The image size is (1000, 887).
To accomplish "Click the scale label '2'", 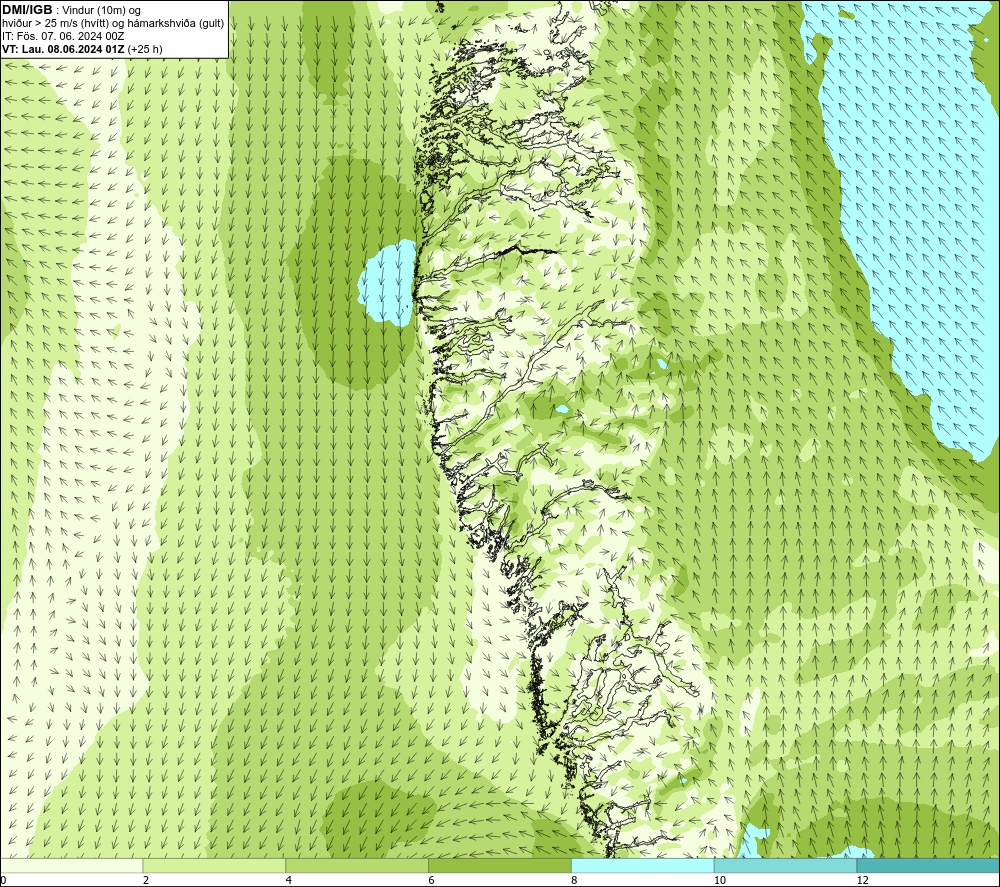I will (146, 880).
